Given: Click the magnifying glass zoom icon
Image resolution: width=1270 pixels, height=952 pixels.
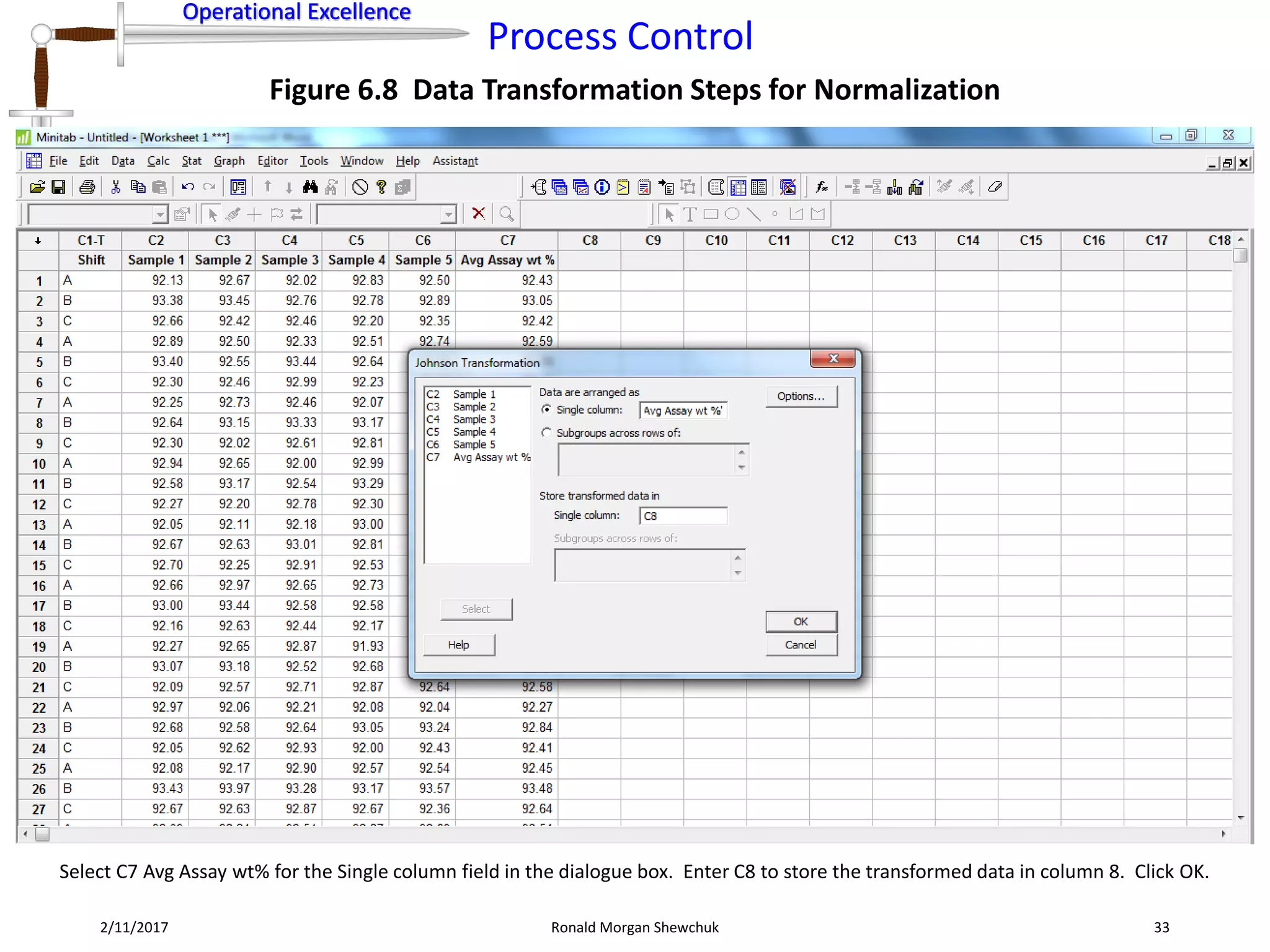Looking at the screenshot, I should 507,214.
